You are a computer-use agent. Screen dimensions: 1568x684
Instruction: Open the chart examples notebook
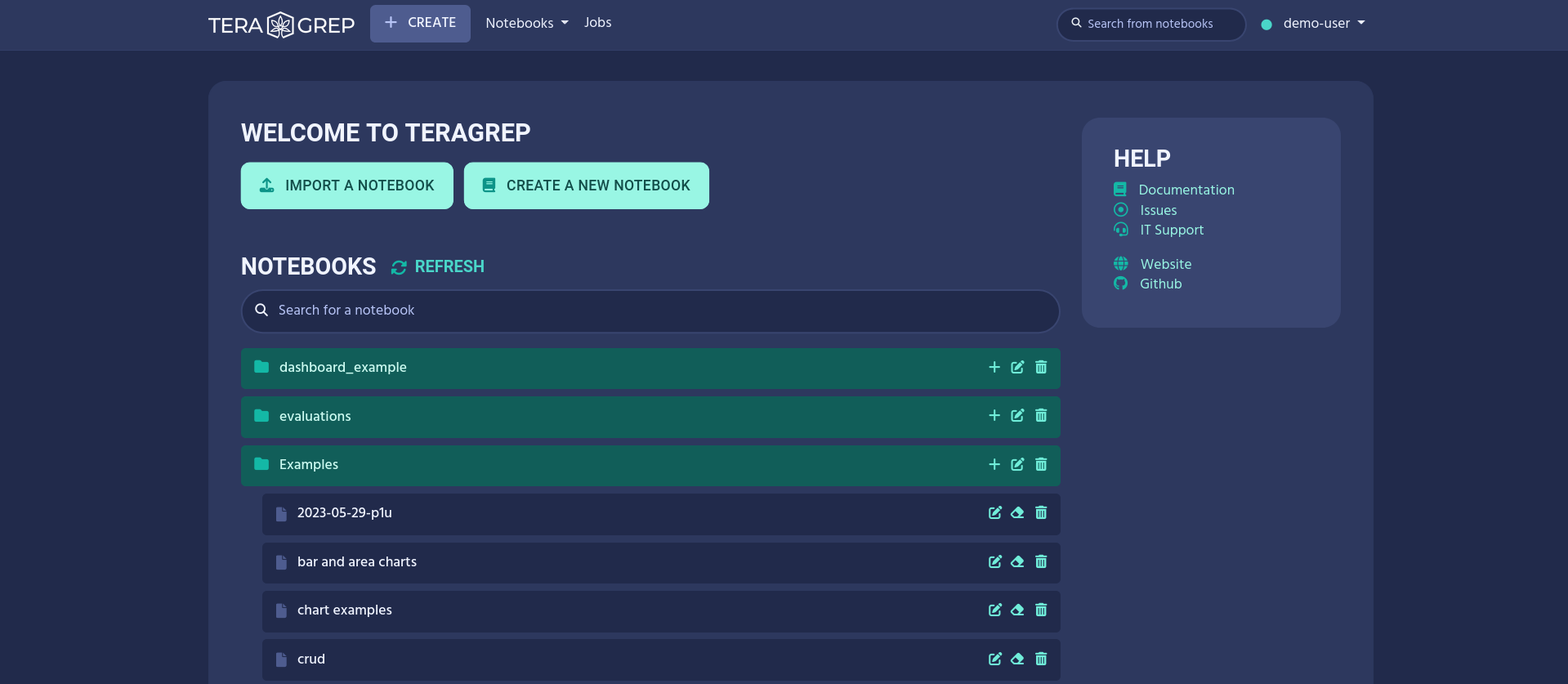[345, 610]
